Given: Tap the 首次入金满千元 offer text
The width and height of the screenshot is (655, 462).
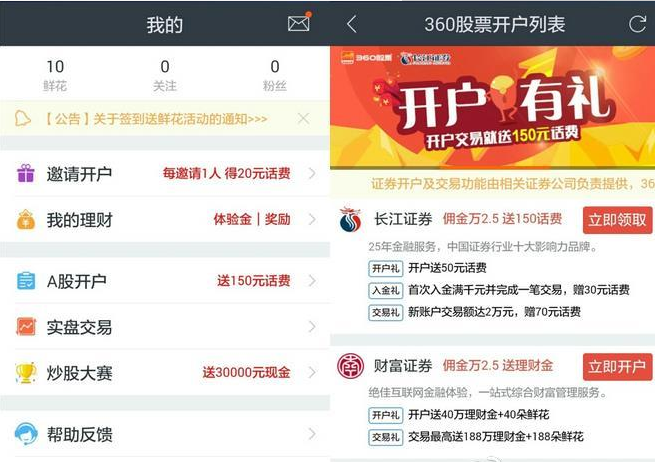Looking at the screenshot, I should (519, 290).
